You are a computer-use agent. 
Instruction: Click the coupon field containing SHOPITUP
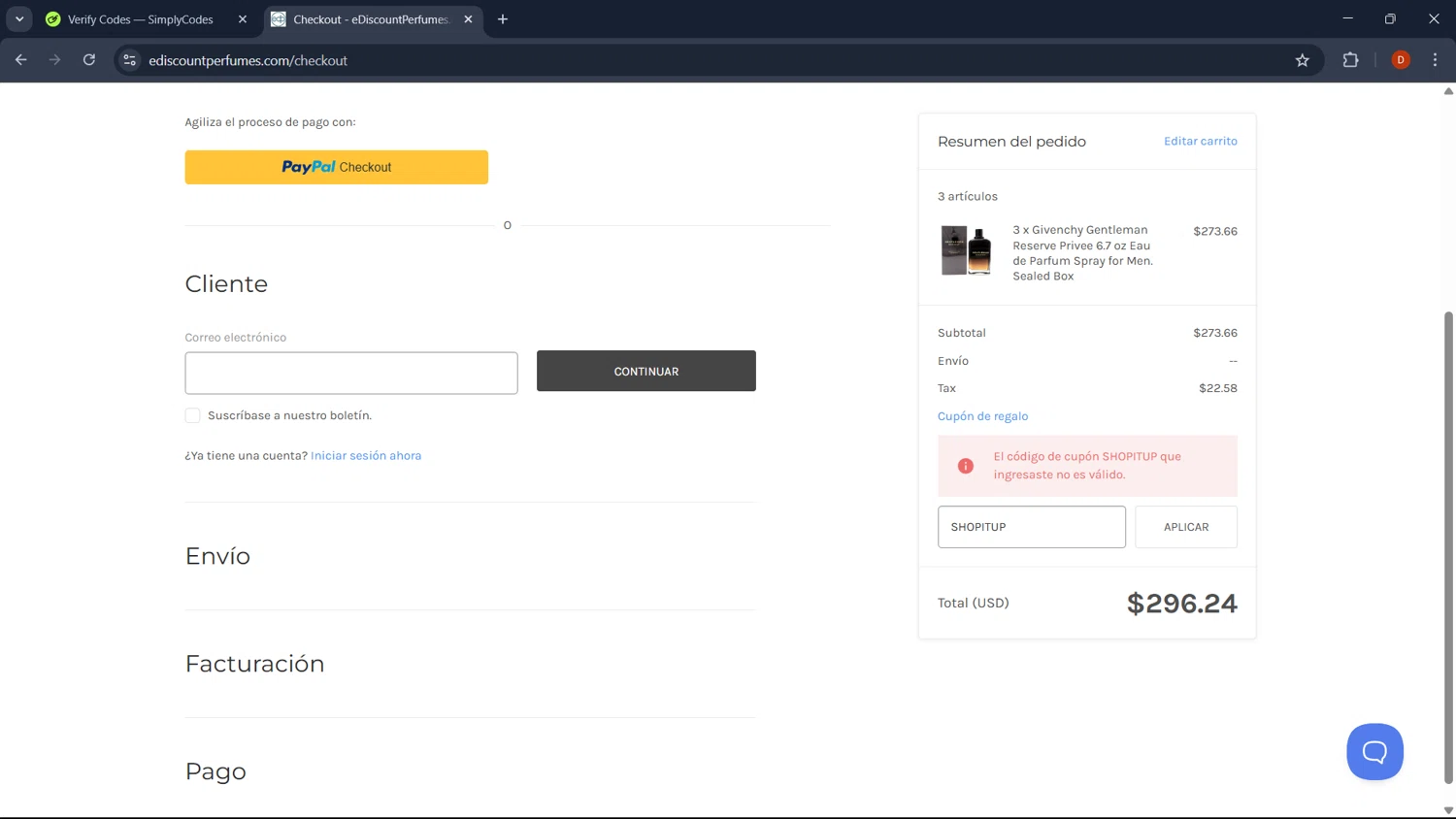click(1032, 527)
